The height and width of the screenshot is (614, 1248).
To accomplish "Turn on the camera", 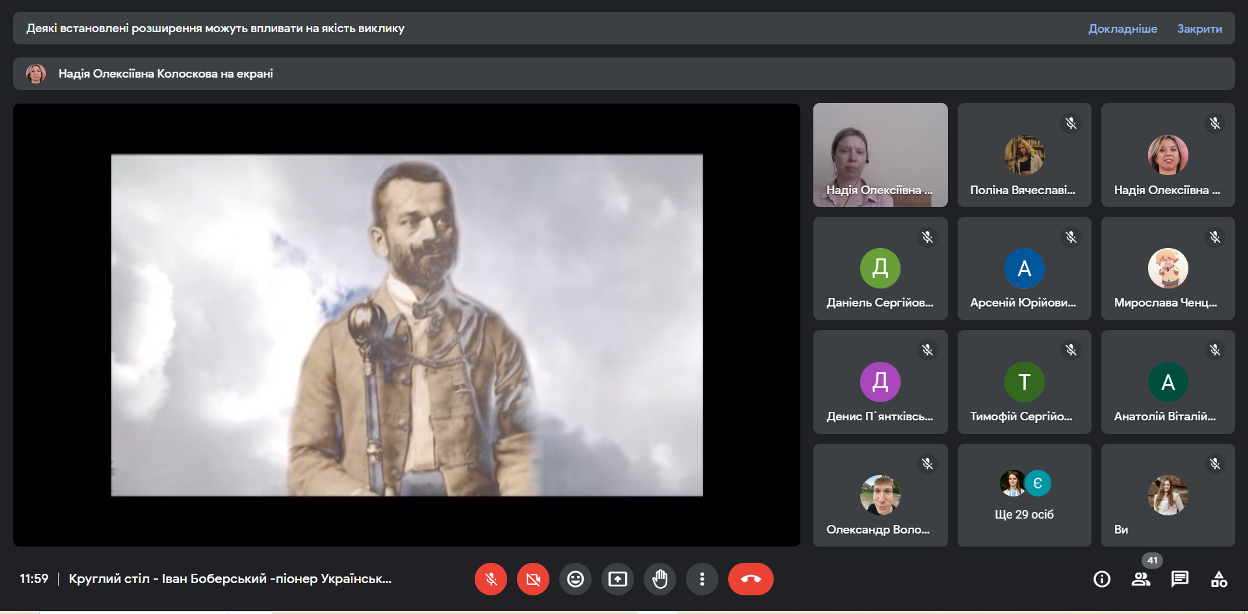I will pos(533,579).
